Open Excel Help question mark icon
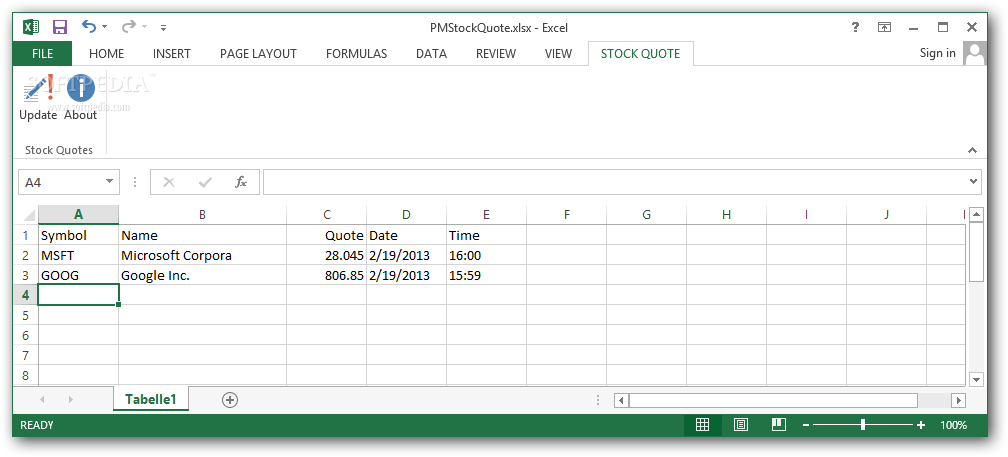 point(855,27)
